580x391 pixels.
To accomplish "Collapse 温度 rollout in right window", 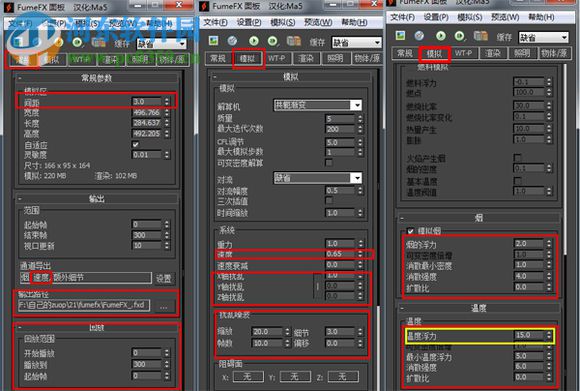I will pos(478,308).
